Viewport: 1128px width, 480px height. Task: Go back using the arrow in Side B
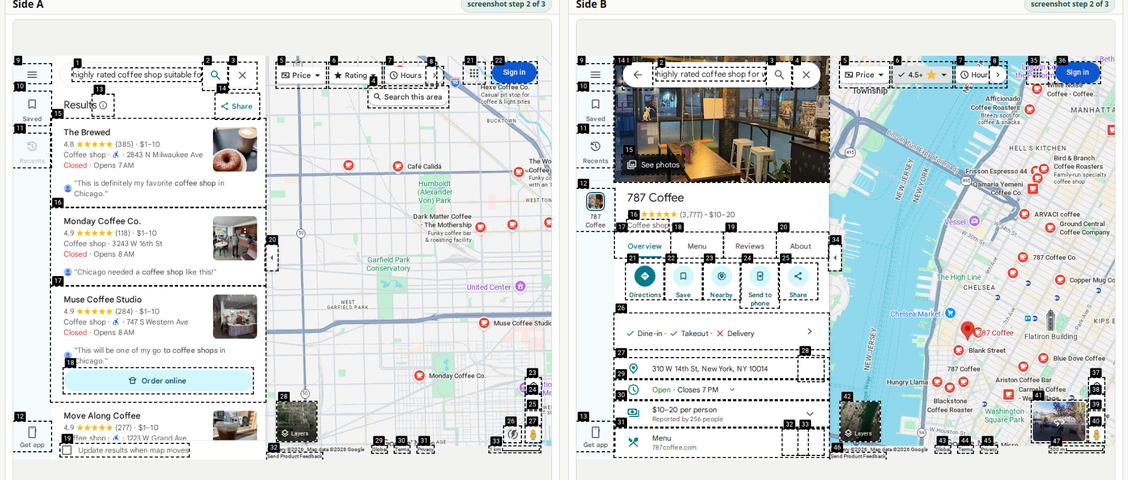coord(637,74)
